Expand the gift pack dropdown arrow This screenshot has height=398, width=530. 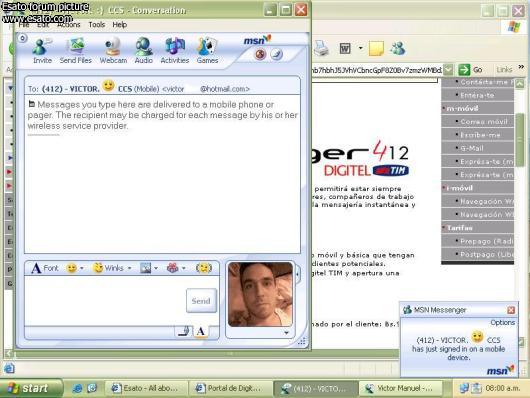(184, 268)
